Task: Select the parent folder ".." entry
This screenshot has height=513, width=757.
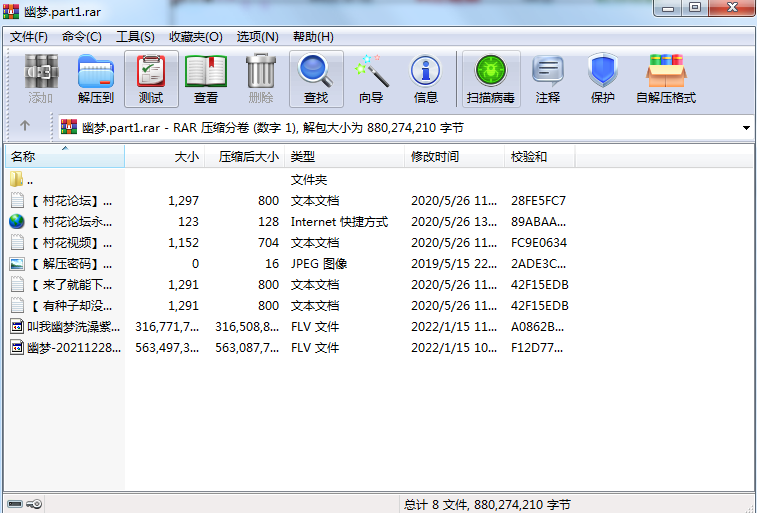Action: pyautogui.click(x=29, y=180)
